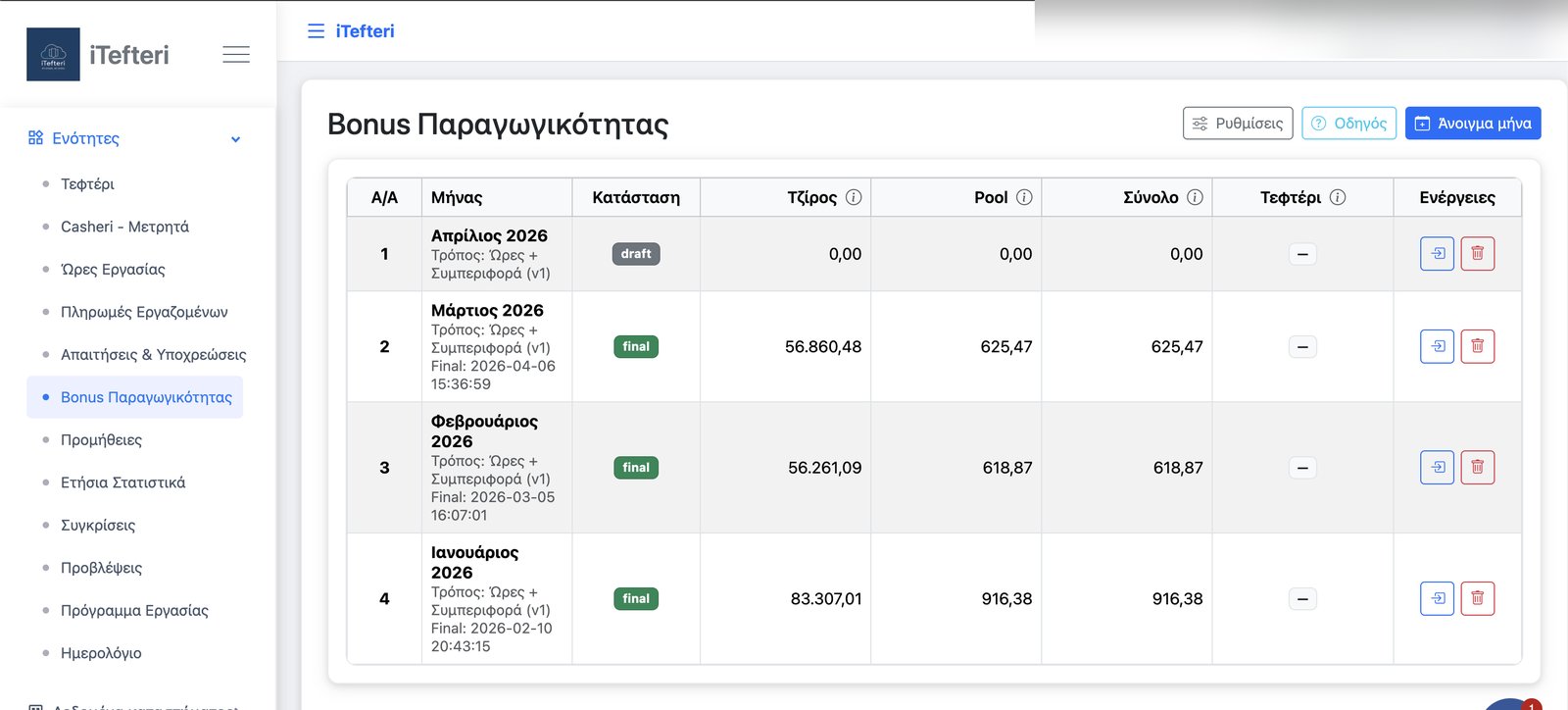Click the Άνοιγμα μήνα button
This screenshot has height=710, width=1568.
(1473, 124)
